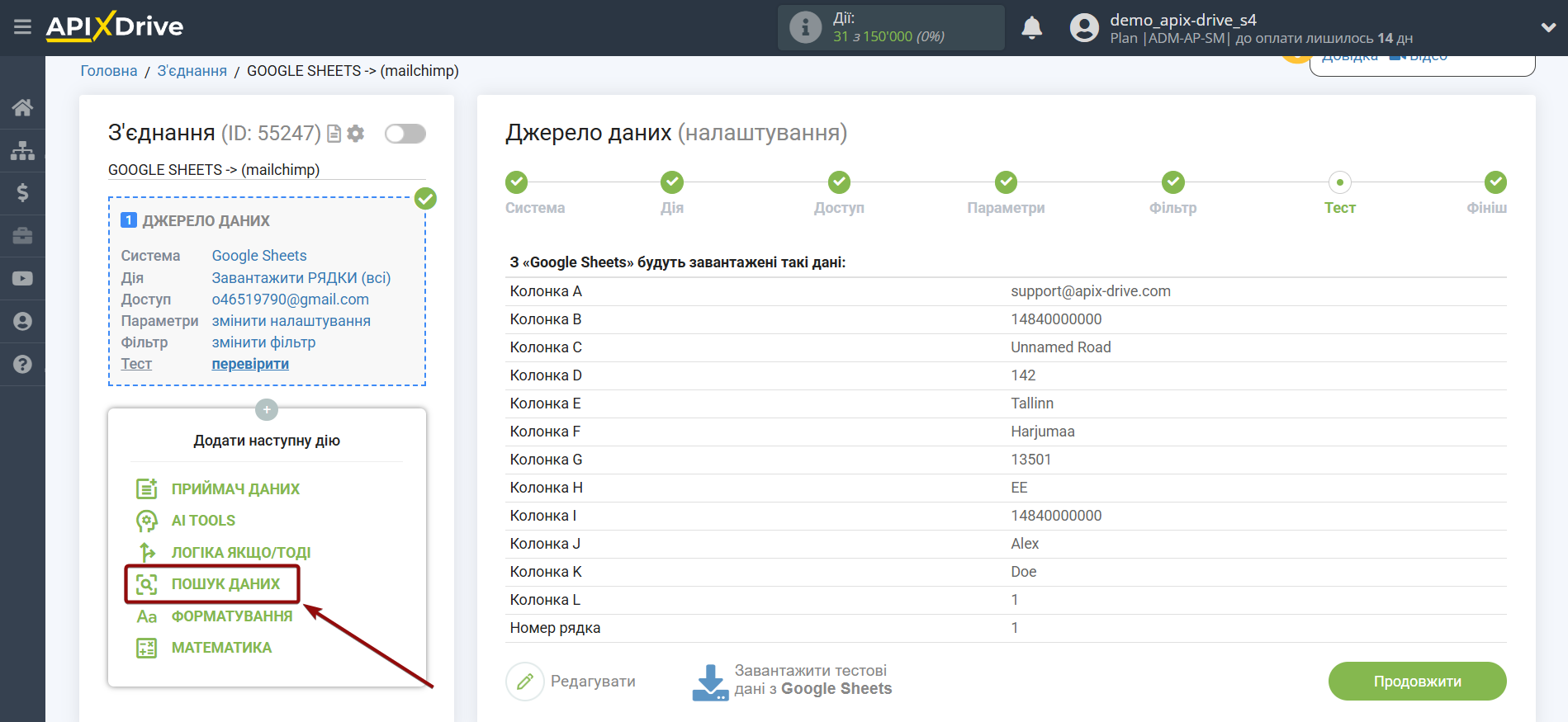The image size is (1568, 722).
Task: Open the notifications bell
Action: click(x=1031, y=27)
